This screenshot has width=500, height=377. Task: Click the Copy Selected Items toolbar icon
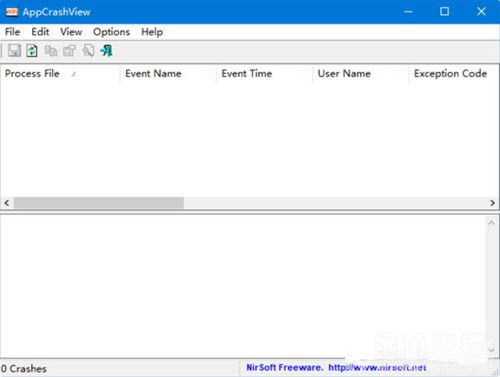pos(51,51)
